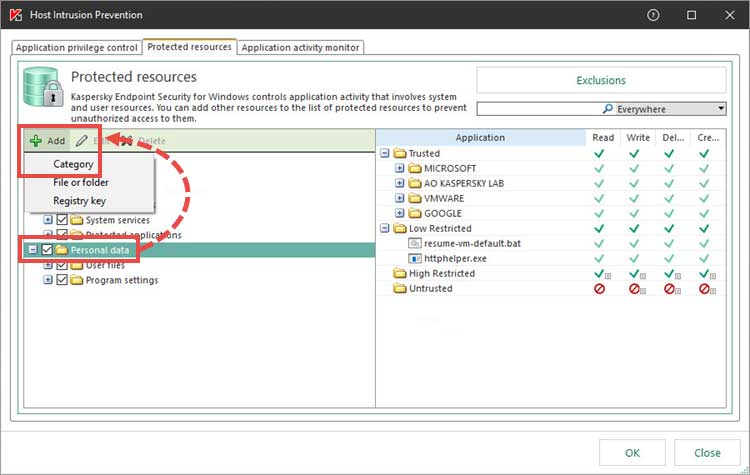
Task: Click the Low Restricted folder icon
Action: [x=399, y=228]
